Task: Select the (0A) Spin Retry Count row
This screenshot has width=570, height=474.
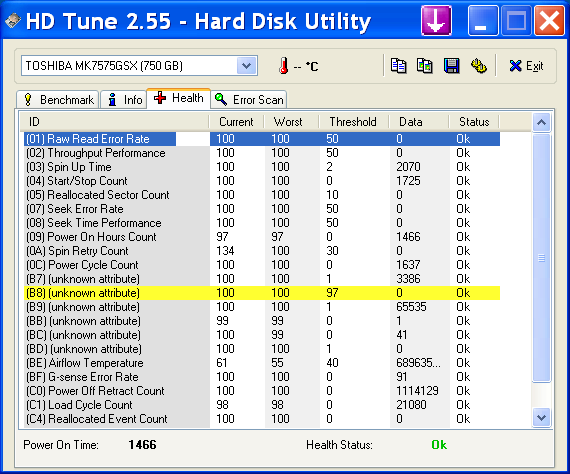Action: pyautogui.click(x=262, y=251)
